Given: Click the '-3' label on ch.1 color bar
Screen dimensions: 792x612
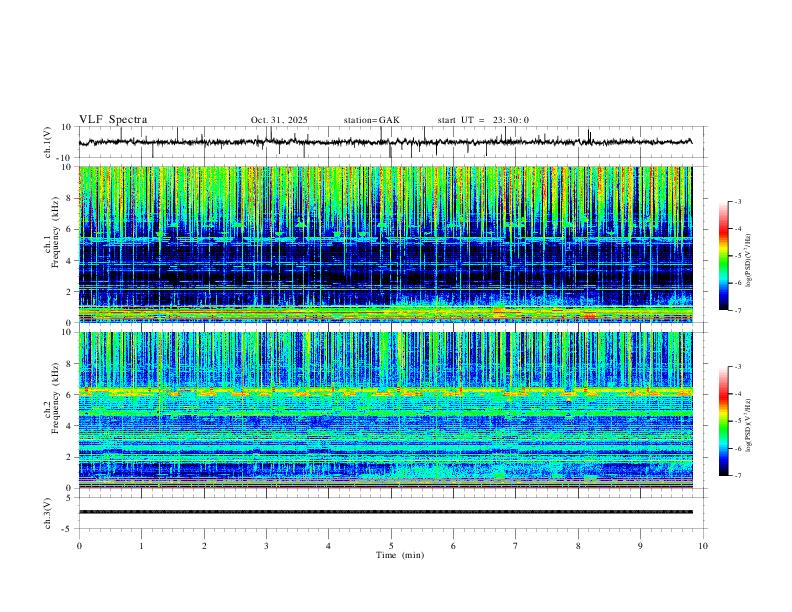Looking at the screenshot, I should (737, 201).
